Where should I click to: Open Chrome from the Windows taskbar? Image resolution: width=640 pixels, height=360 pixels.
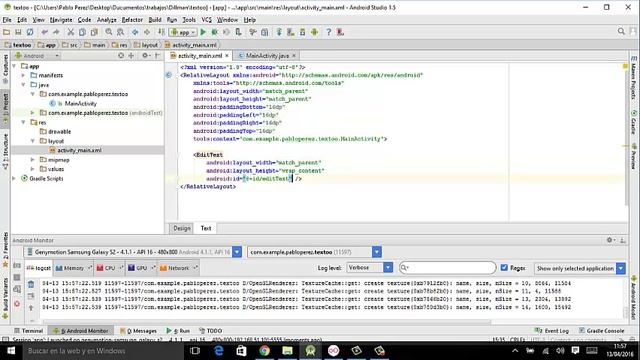click(264, 351)
